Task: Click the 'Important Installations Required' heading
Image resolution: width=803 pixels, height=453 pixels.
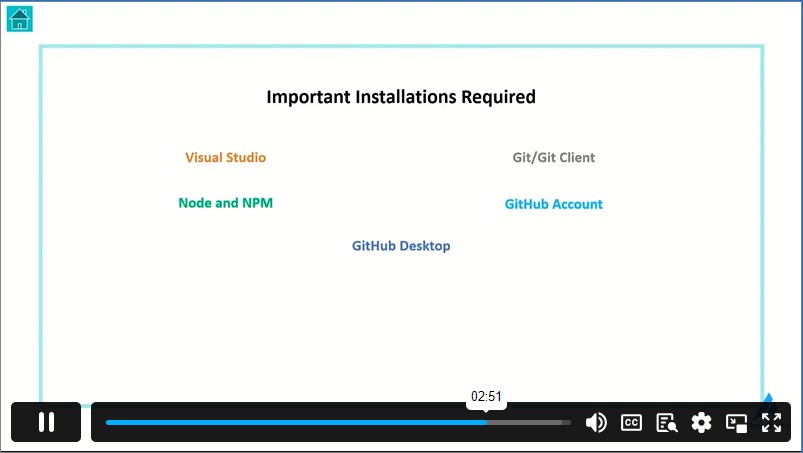Action: [x=401, y=97]
